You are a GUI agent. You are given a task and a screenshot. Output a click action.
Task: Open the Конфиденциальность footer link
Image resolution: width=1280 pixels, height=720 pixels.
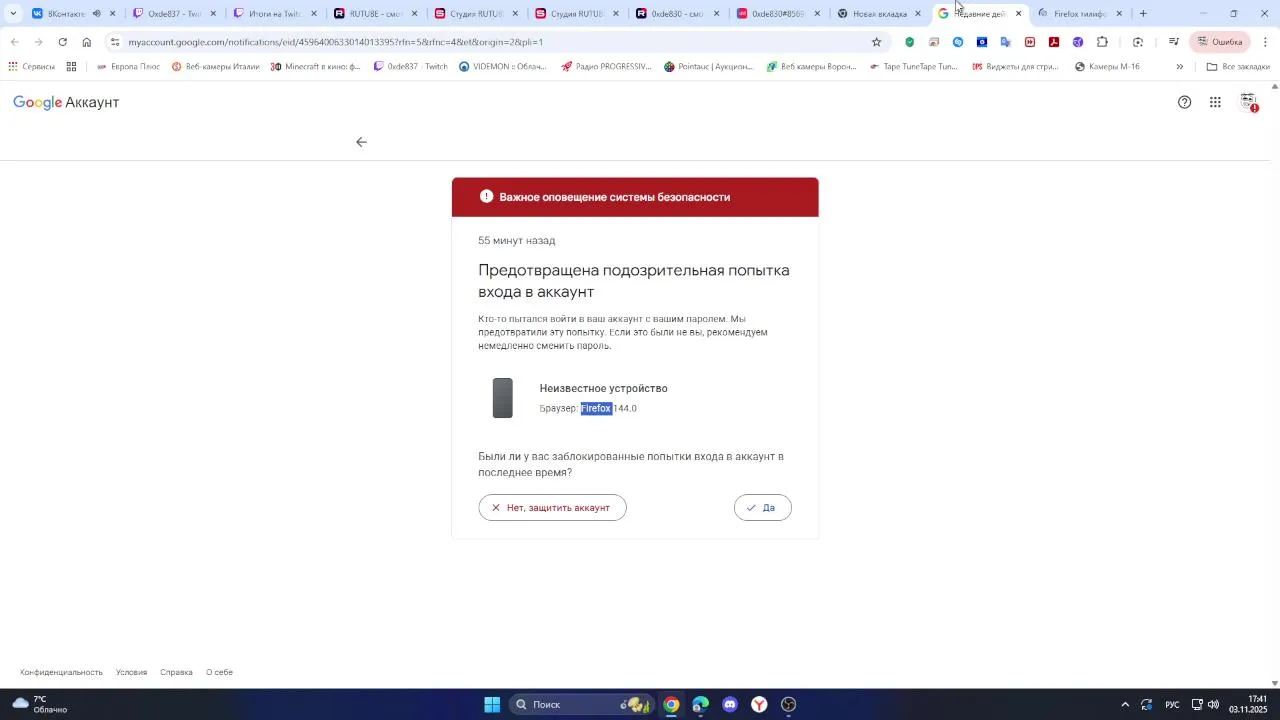[x=61, y=673]
